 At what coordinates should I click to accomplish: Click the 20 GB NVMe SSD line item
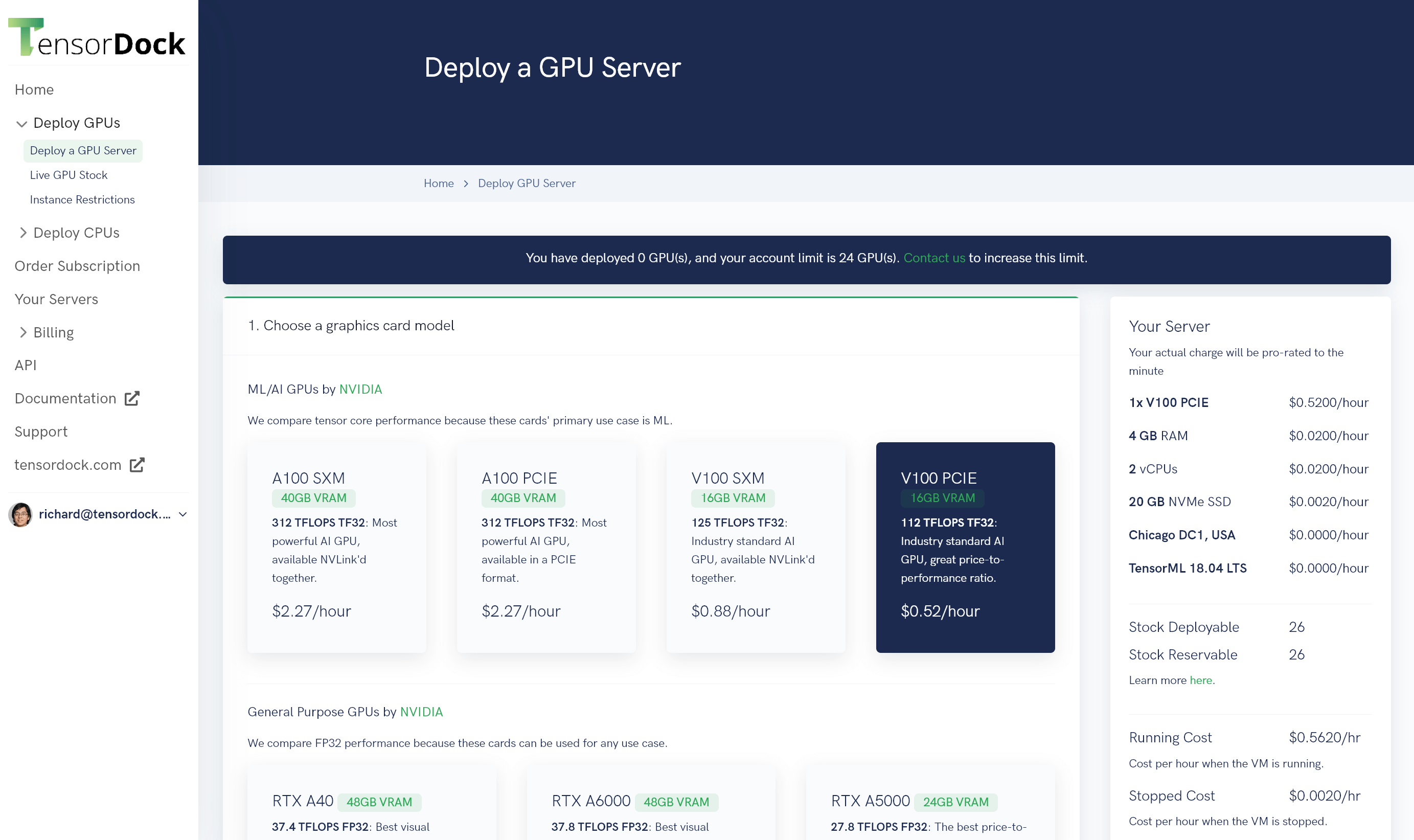(1248, 502)
